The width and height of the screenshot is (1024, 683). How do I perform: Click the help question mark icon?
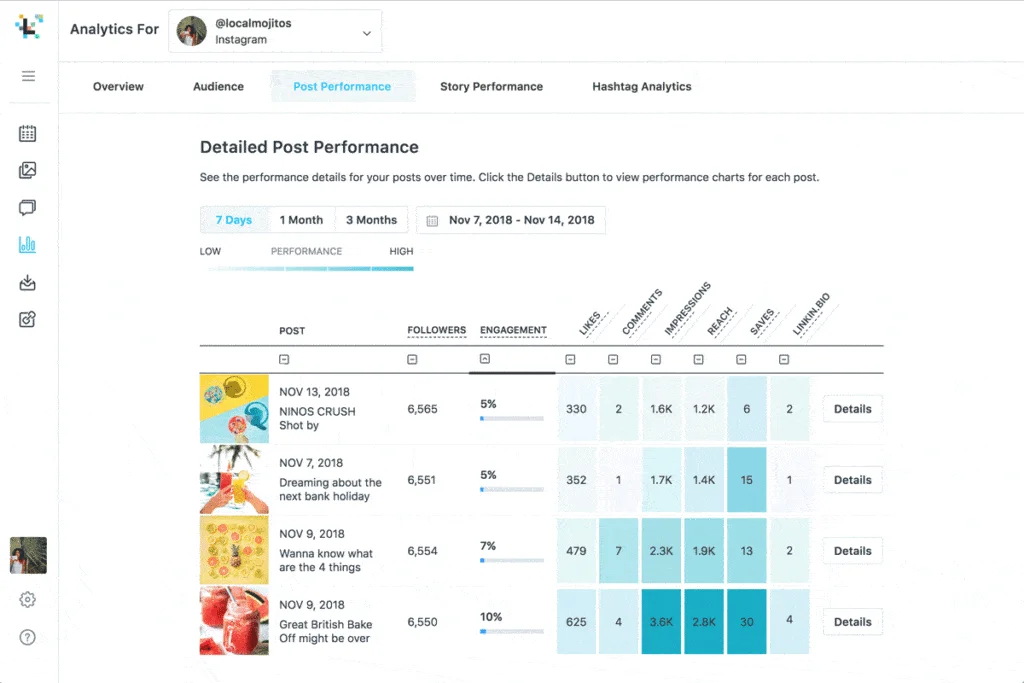pyautogui.click(x=28, y=637)
